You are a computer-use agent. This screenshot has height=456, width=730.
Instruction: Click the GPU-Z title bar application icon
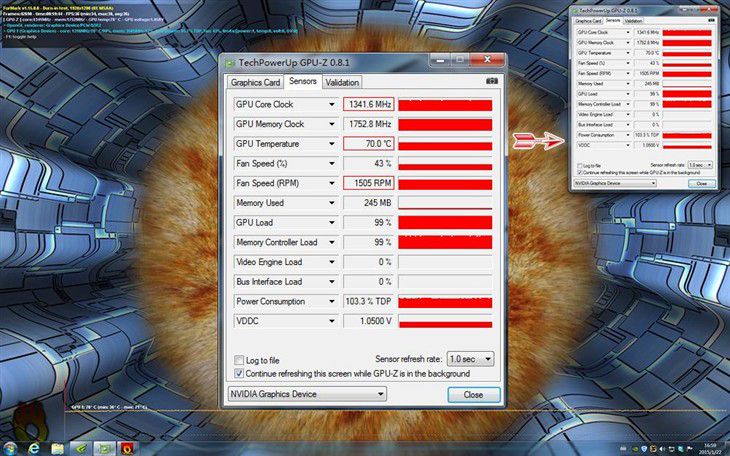(230, 63)
